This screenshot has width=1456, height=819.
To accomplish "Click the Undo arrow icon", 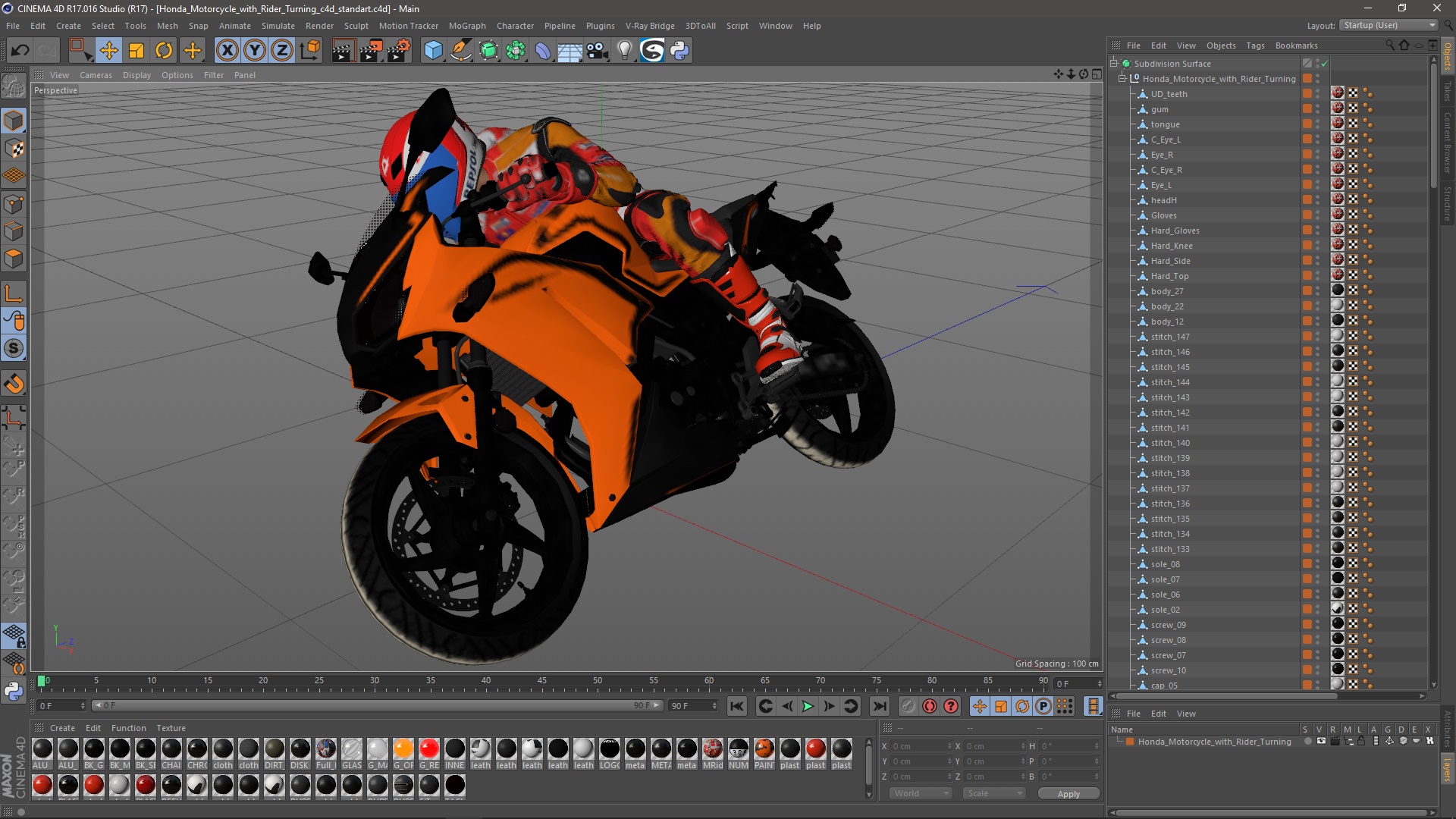I will (20, 51).
